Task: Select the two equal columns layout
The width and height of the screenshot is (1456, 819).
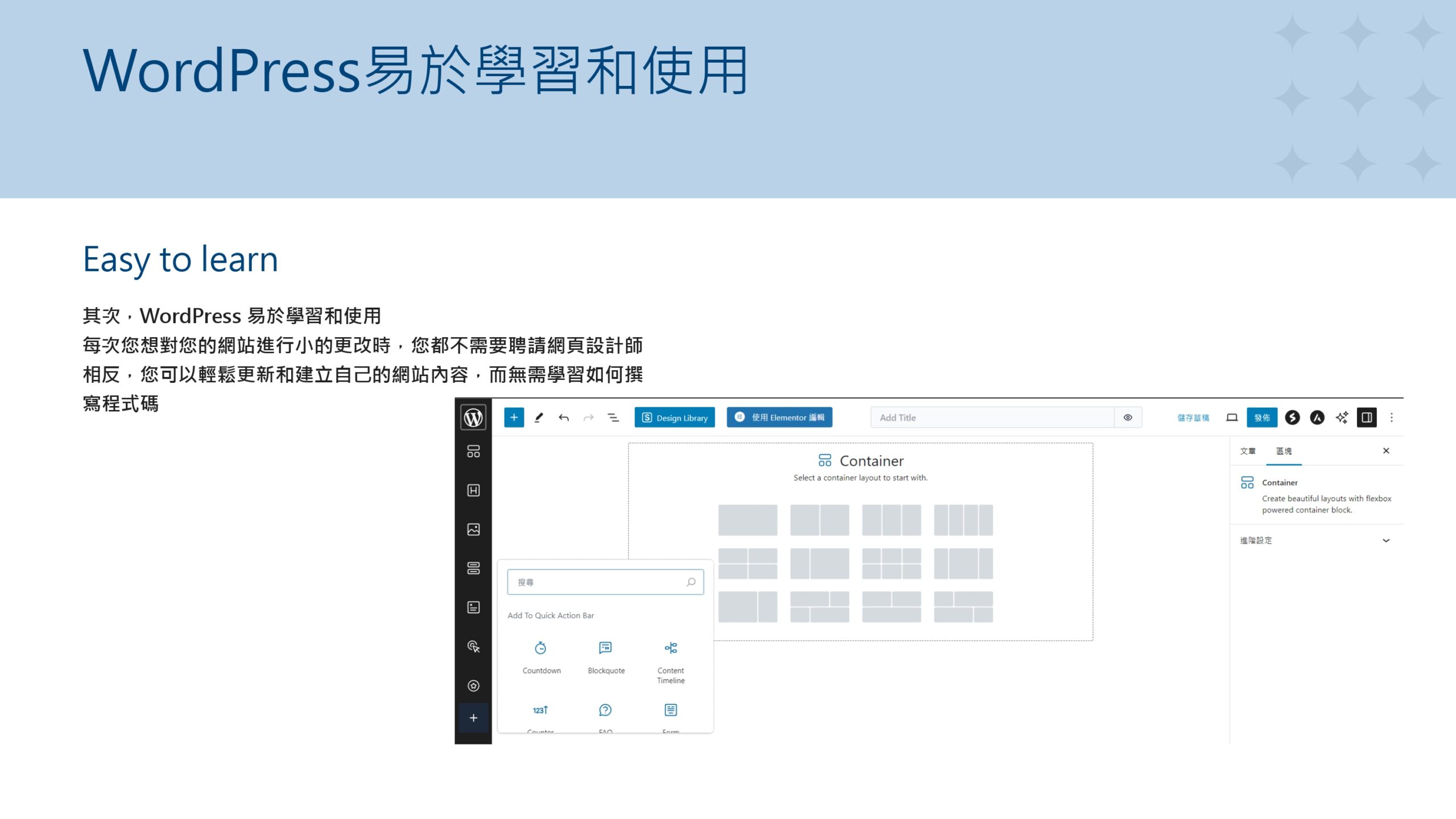Action: 820,520
